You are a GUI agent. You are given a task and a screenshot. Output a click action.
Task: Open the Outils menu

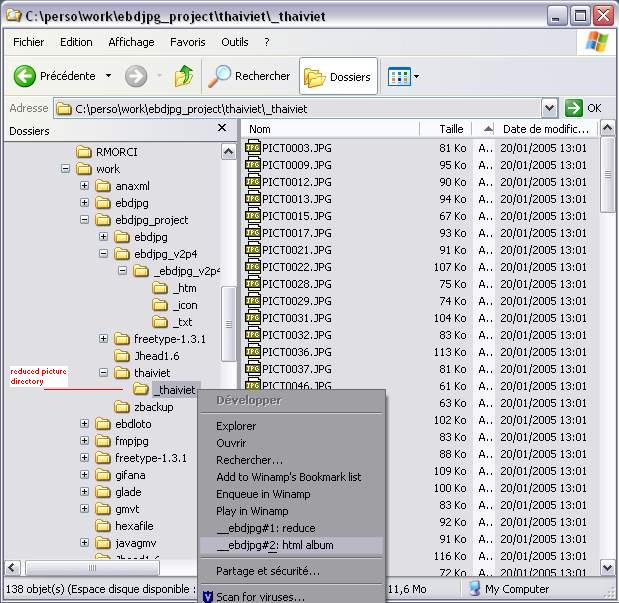[x=234, y=42]
